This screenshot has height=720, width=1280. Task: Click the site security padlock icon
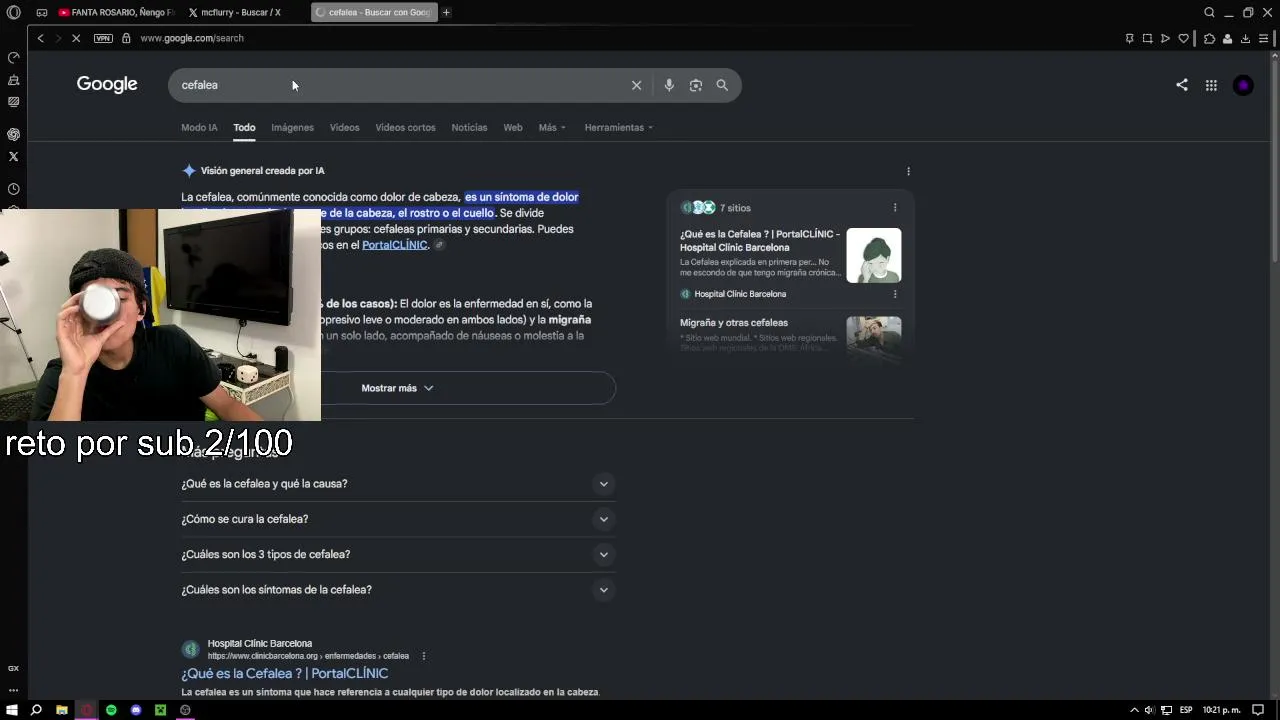[x=126, y=38]
